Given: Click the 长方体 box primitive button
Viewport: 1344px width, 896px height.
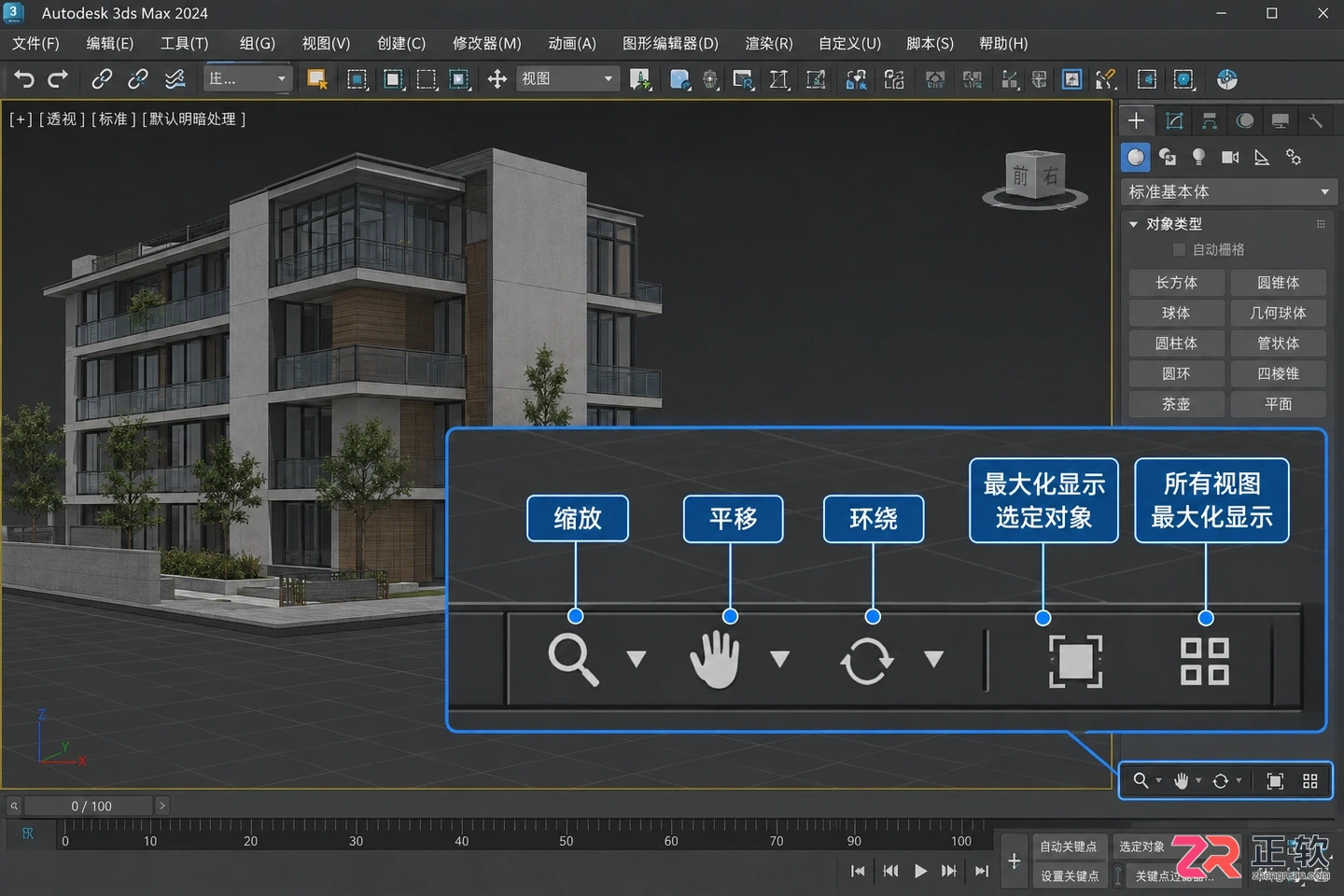Looking at the screenshot, I should (x=1176, y=283).
